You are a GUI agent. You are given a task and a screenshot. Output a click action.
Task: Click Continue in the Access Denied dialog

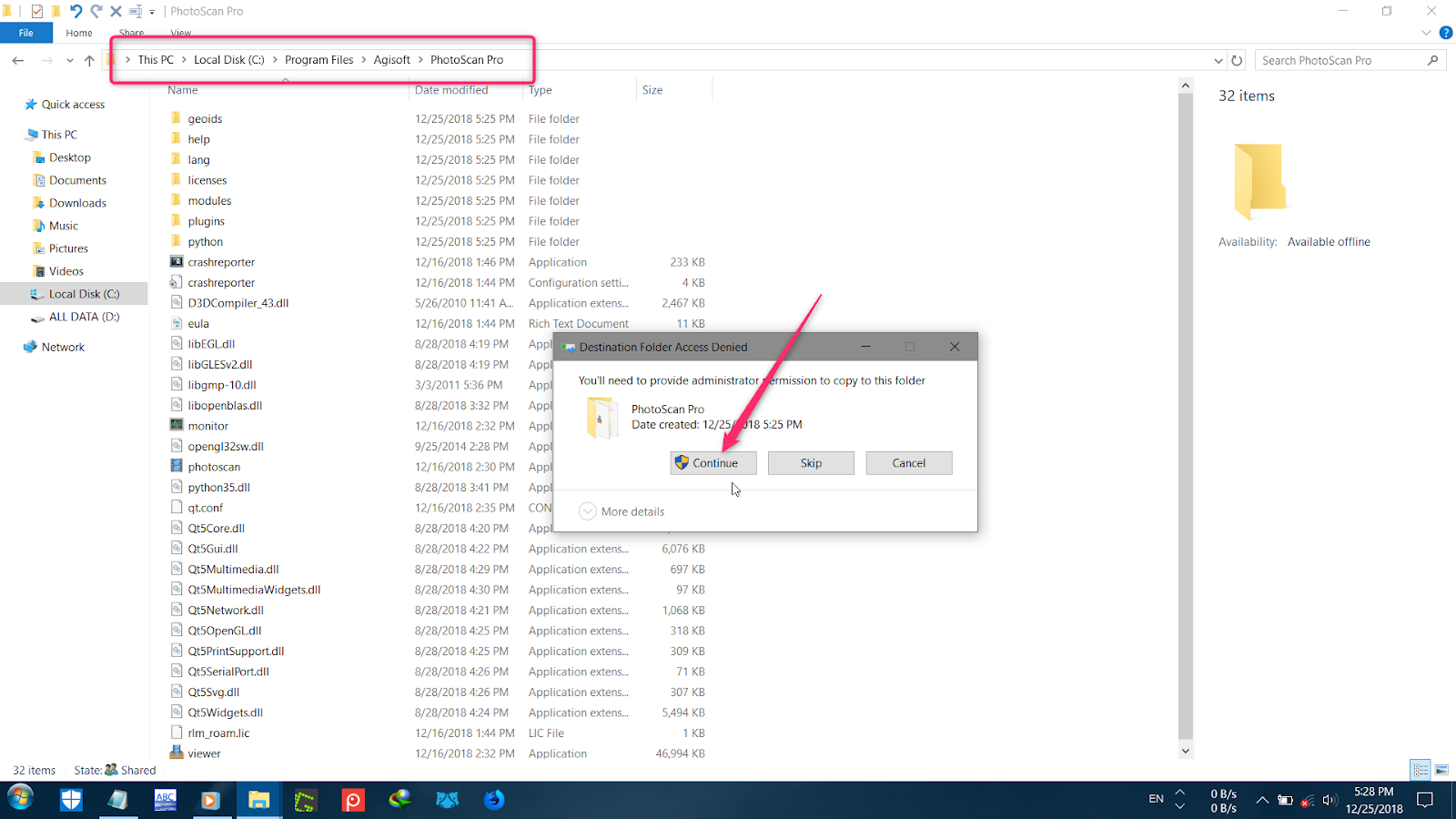pyautogui.click(x=713, y=463)
